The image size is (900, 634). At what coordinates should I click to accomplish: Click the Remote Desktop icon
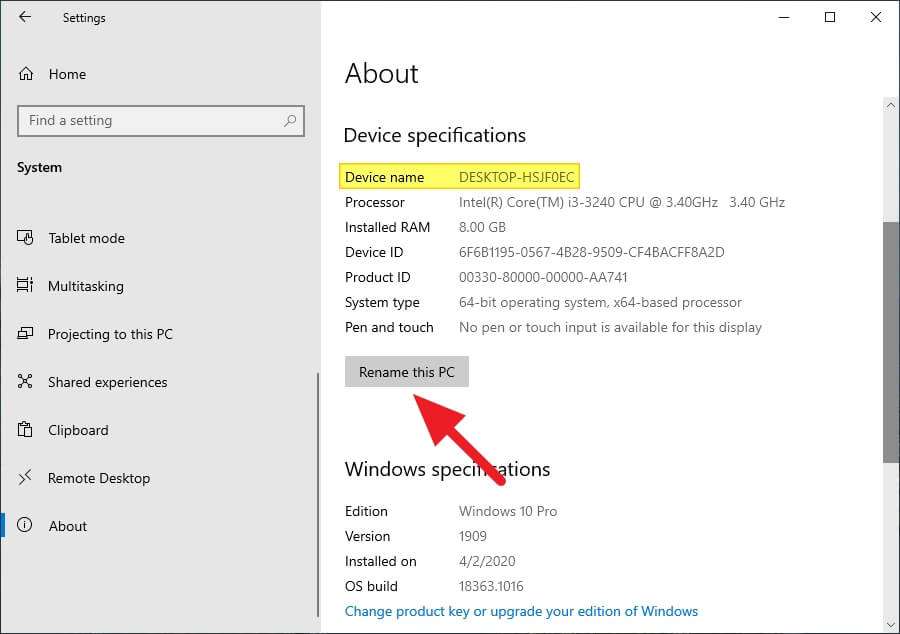[25, 477]
